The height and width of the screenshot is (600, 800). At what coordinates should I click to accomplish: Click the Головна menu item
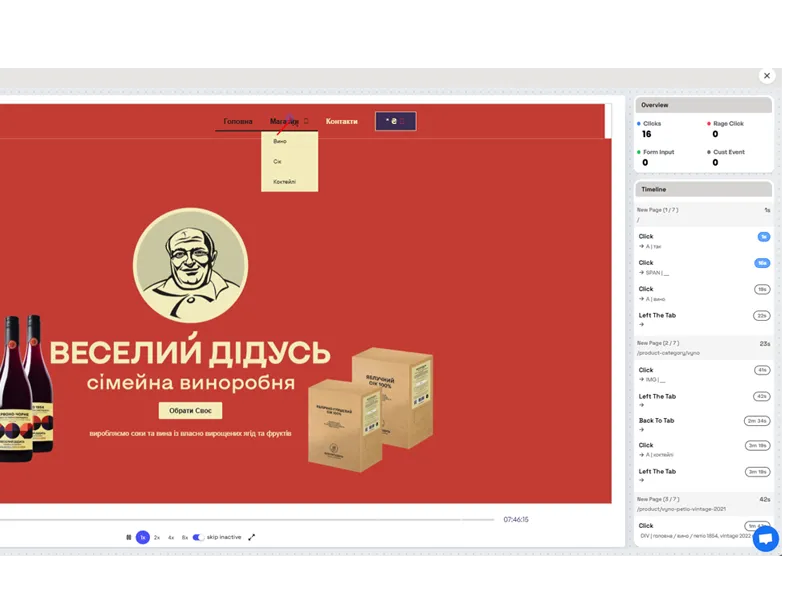(238, 121)
